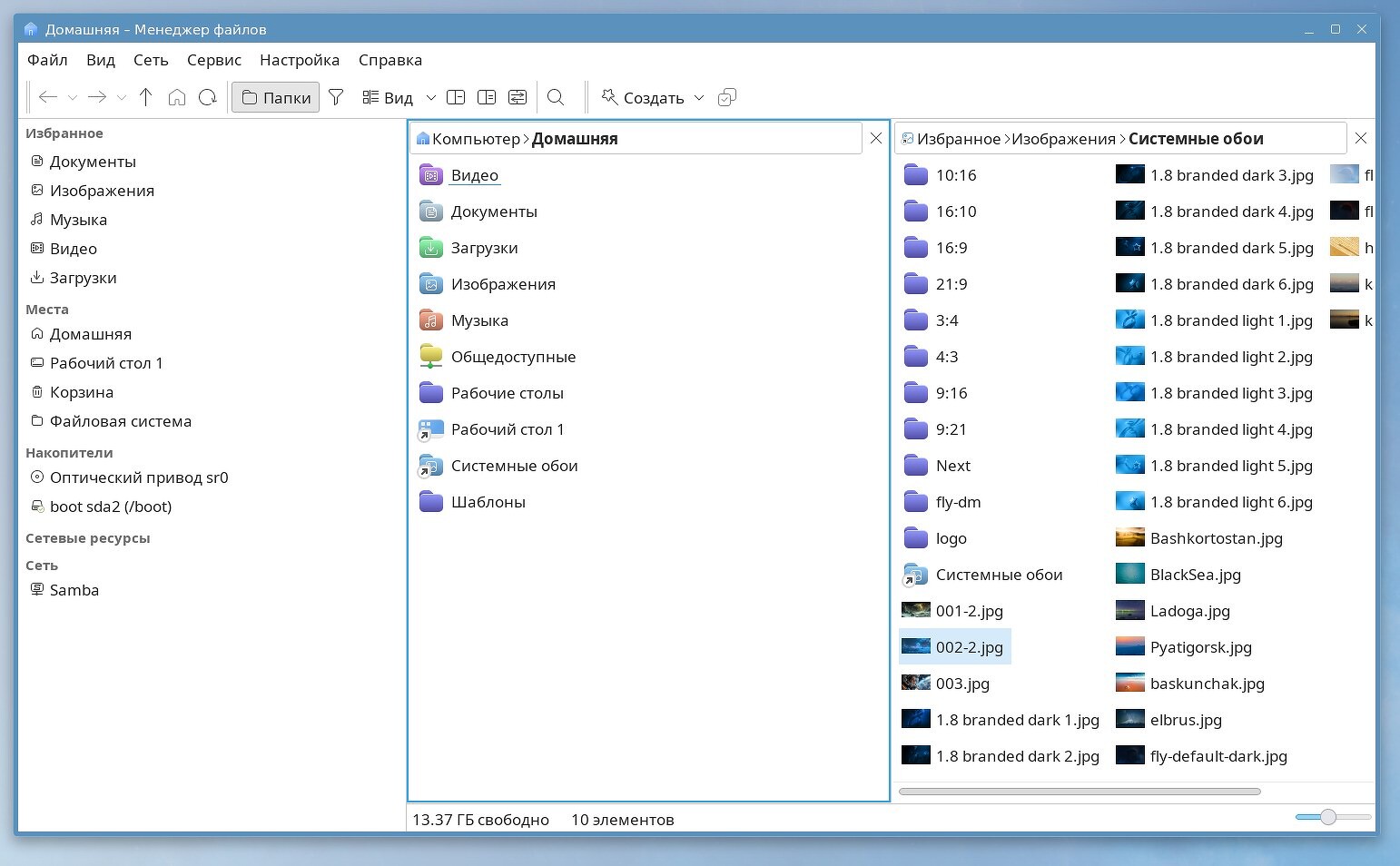The height and width of the screenshot is (866, 1400).
Task: Open the Файл menu
Action: [47, 60]
